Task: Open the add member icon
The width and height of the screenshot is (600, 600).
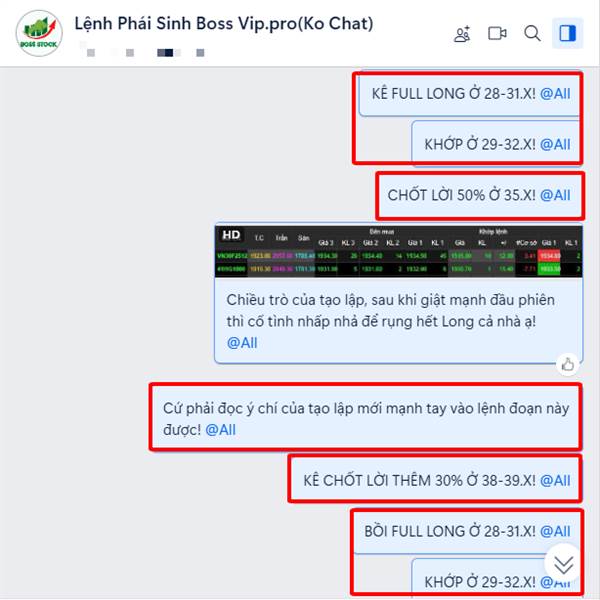Action: click(462, 34)
